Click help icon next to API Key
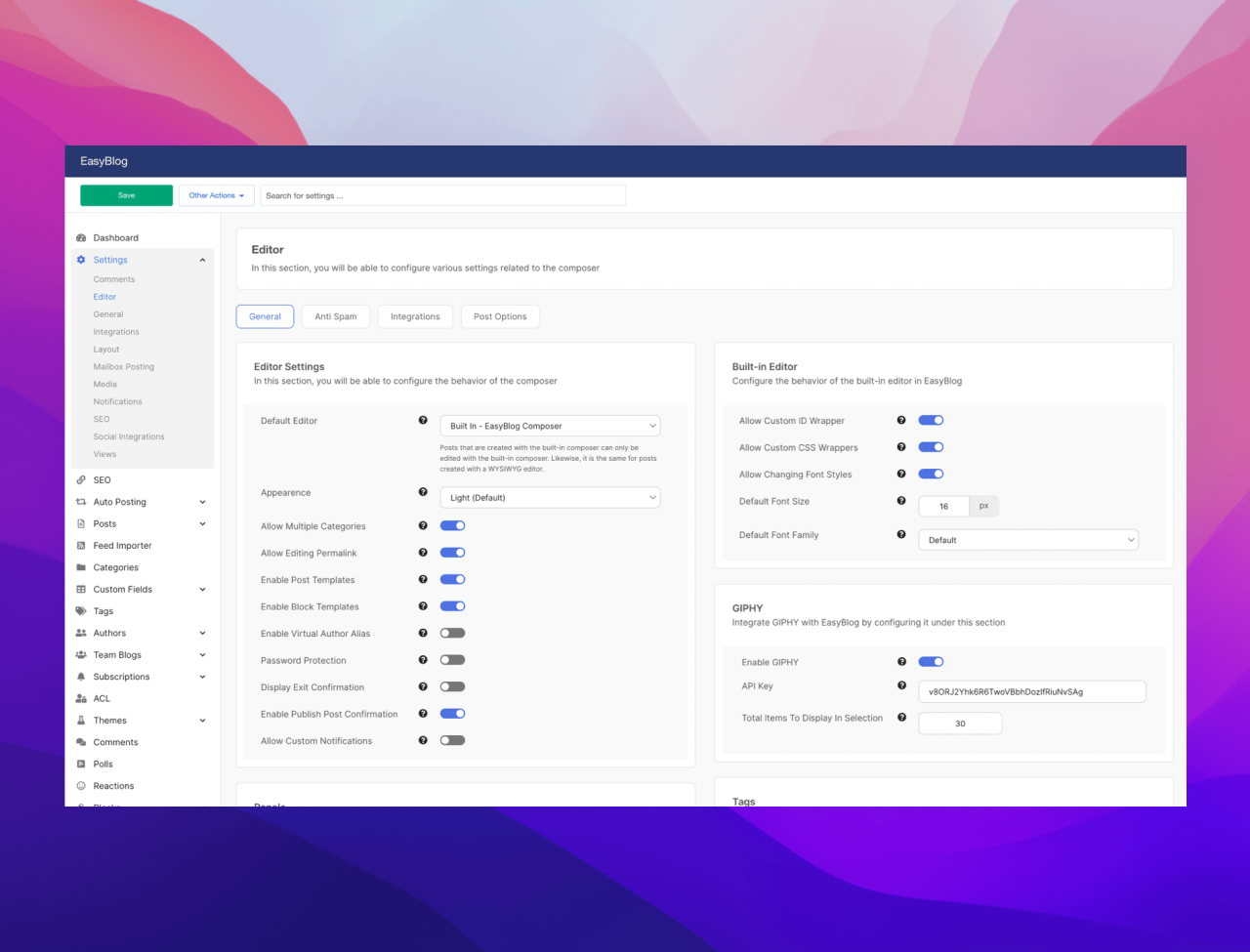 901,686
